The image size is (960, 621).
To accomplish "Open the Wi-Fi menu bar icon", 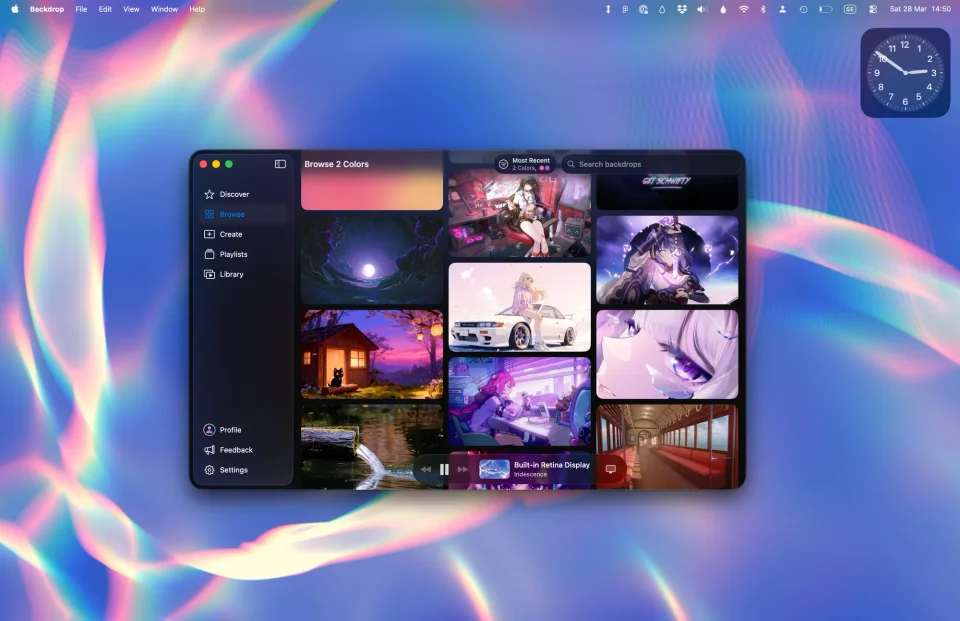I will pyautogui.click(x=743, y=9).
